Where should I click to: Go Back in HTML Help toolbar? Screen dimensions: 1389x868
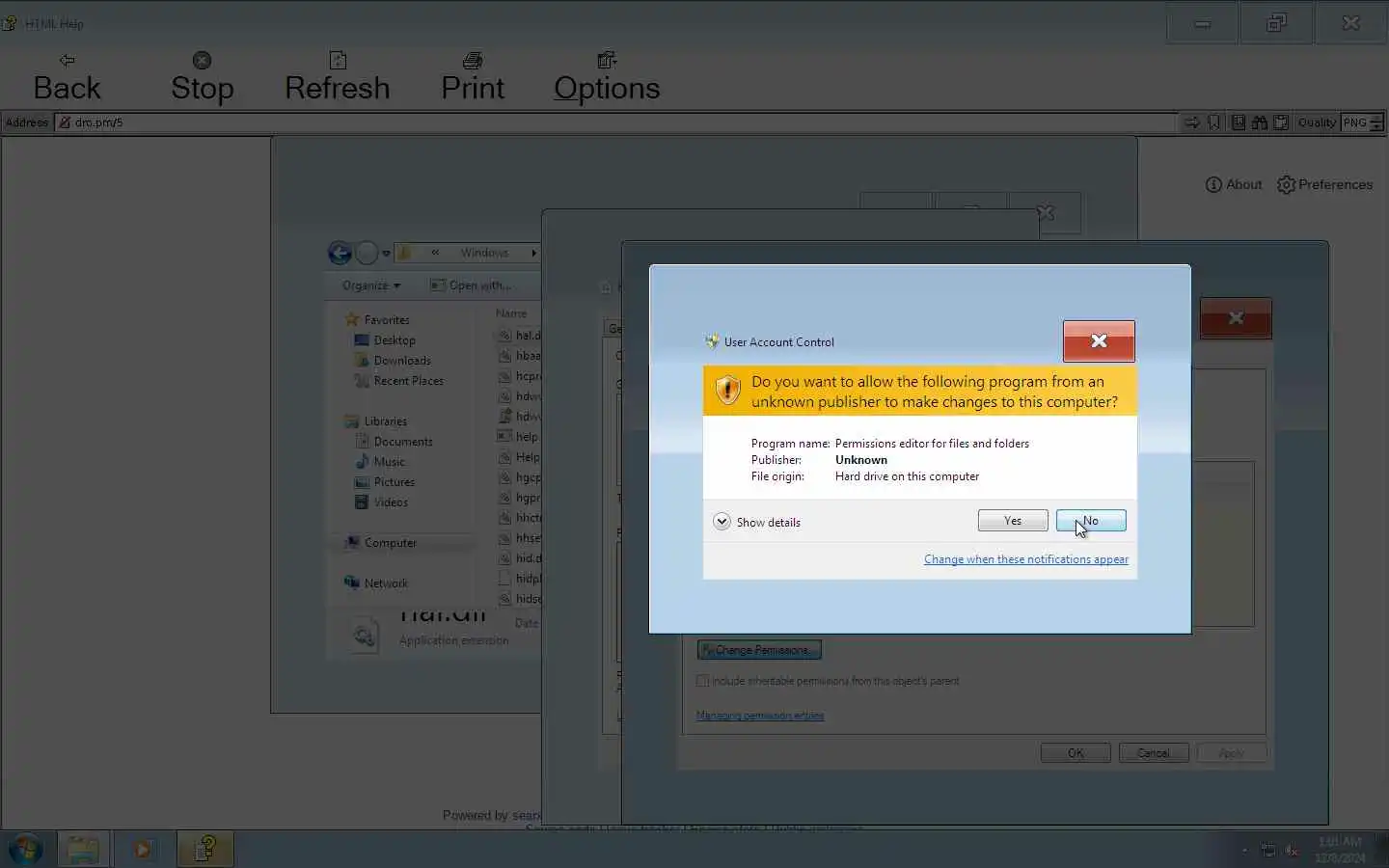coord(67,78)
